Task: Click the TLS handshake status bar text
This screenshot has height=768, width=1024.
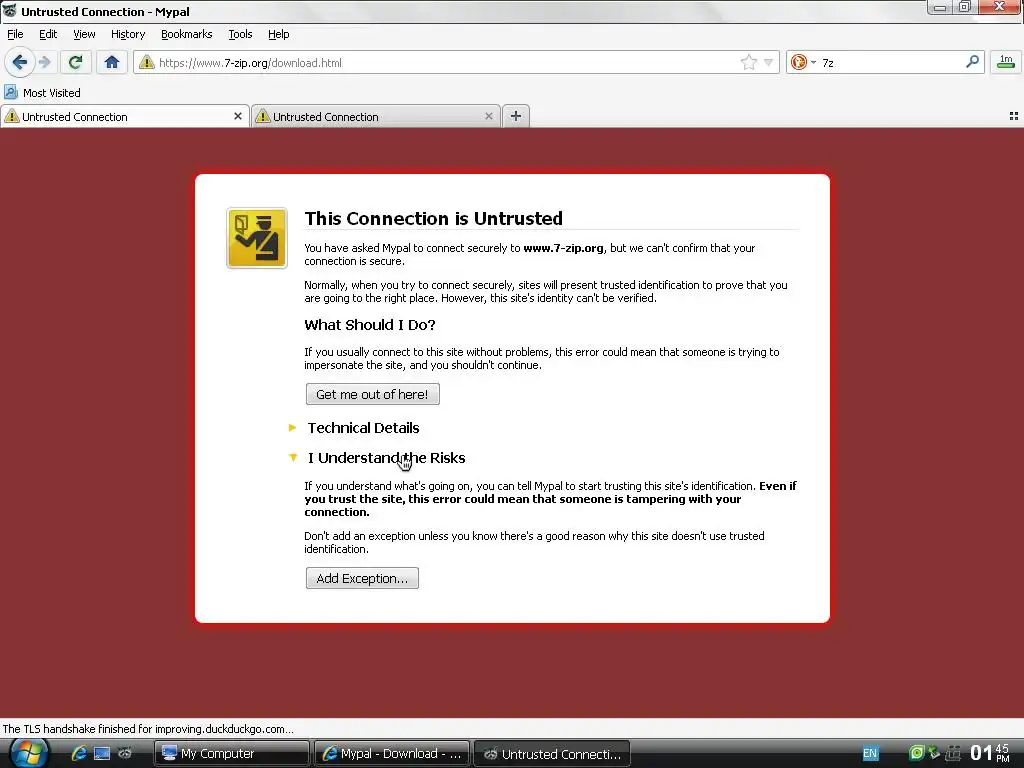Action: click(148, 729)
